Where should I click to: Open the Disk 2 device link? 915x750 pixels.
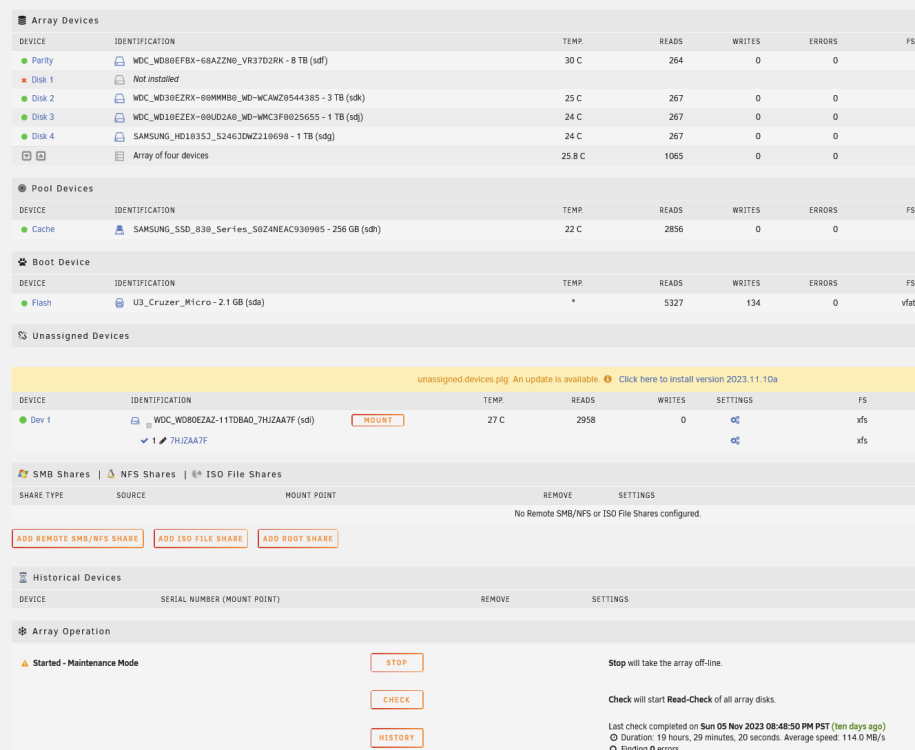pos(43,99)
